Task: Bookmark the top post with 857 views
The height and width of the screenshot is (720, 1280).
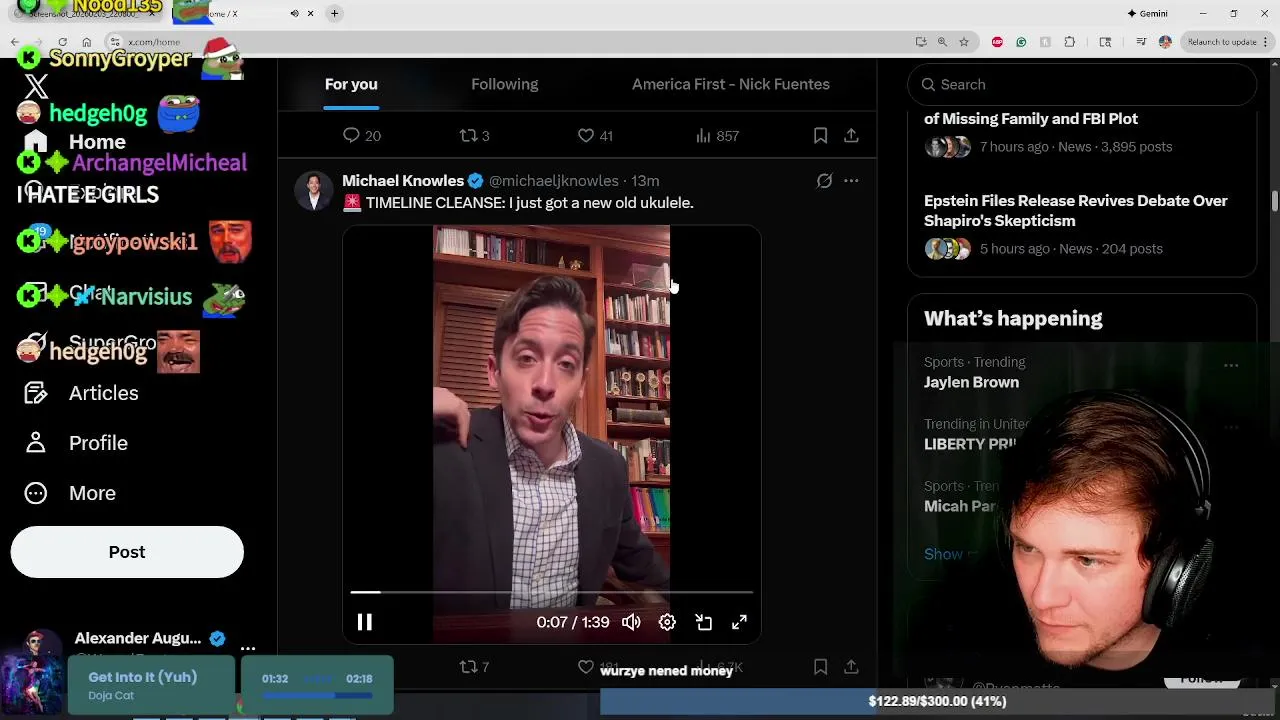Action: [820, 135]
